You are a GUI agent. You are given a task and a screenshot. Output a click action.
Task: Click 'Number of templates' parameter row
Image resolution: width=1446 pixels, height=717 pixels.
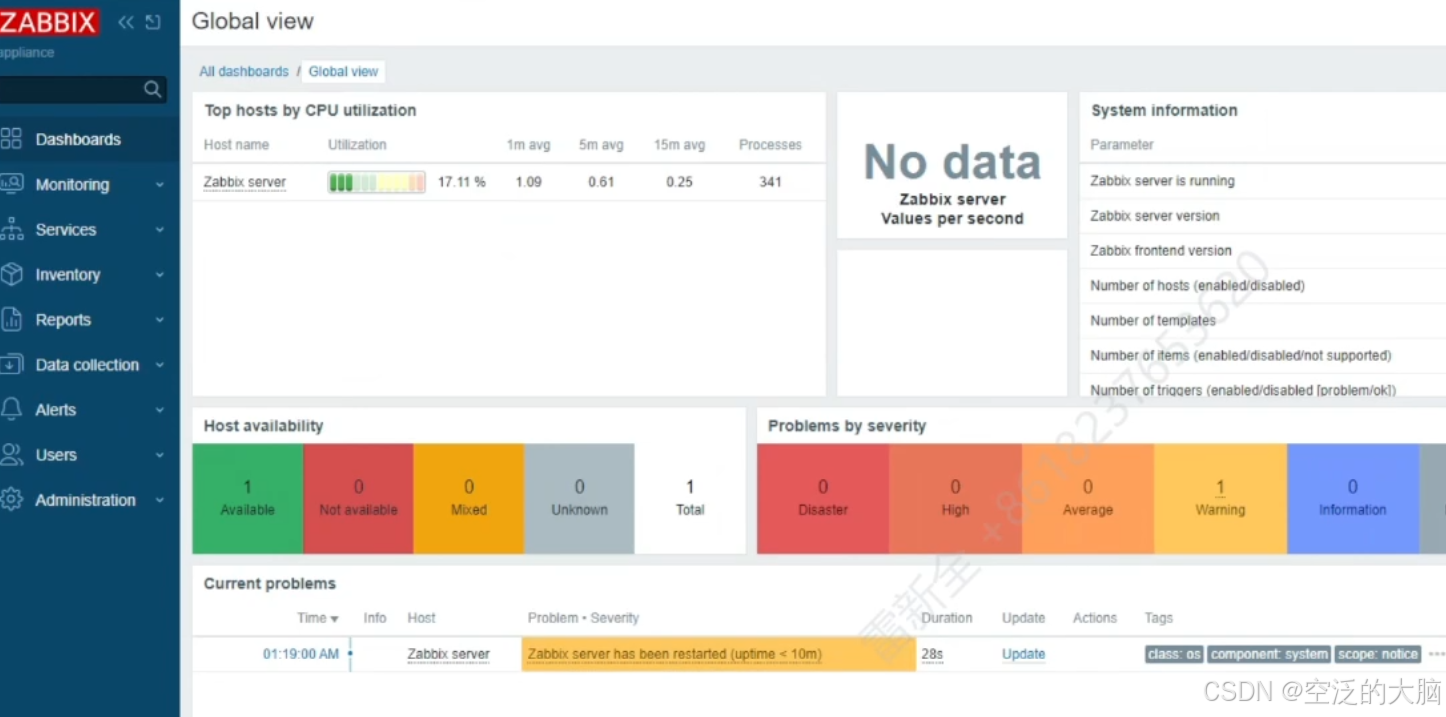1263,321
